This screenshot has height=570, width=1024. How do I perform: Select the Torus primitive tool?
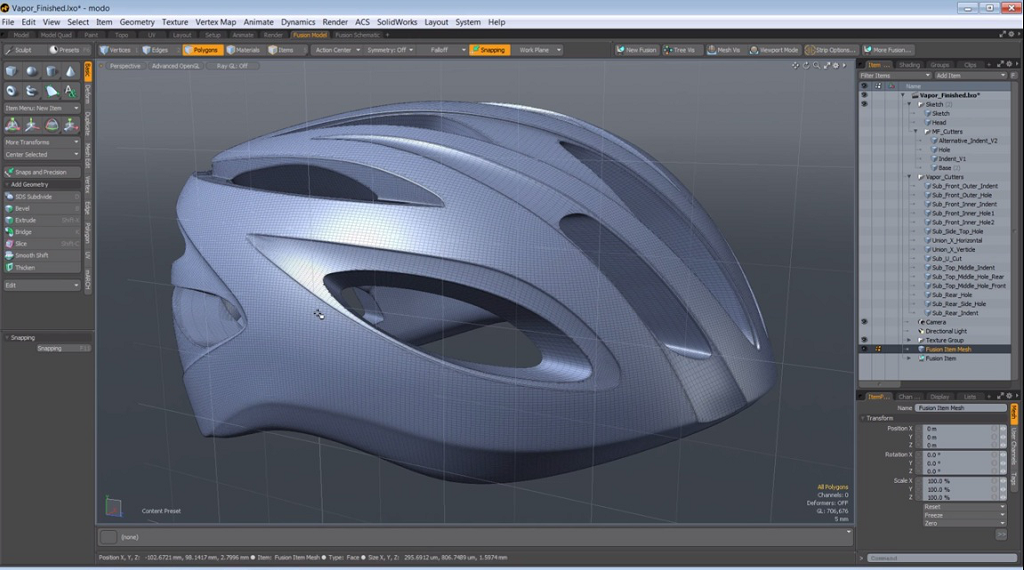(12, 91)
